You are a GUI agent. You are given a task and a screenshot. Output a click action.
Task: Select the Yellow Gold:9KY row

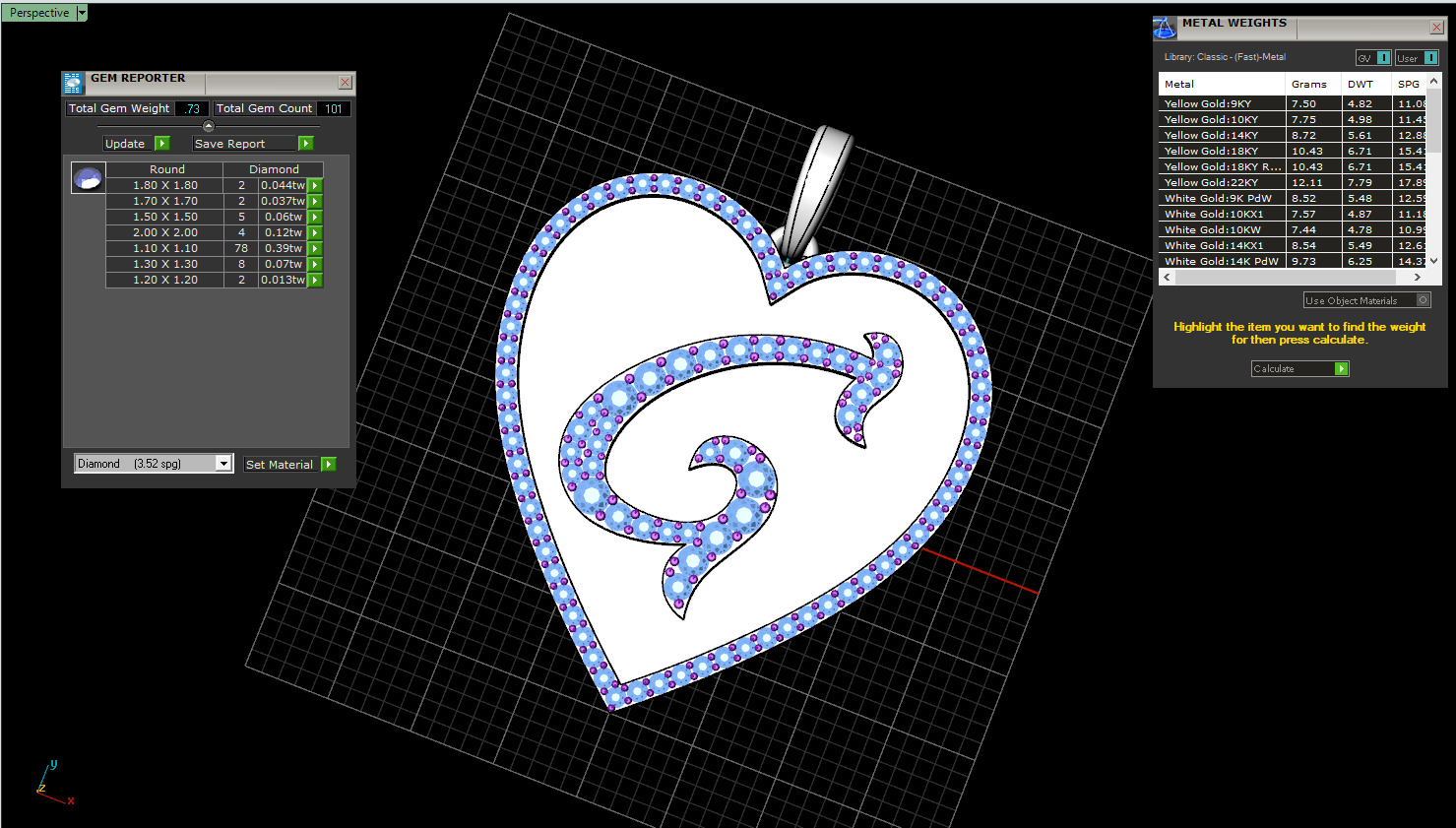click(1293, 103)
